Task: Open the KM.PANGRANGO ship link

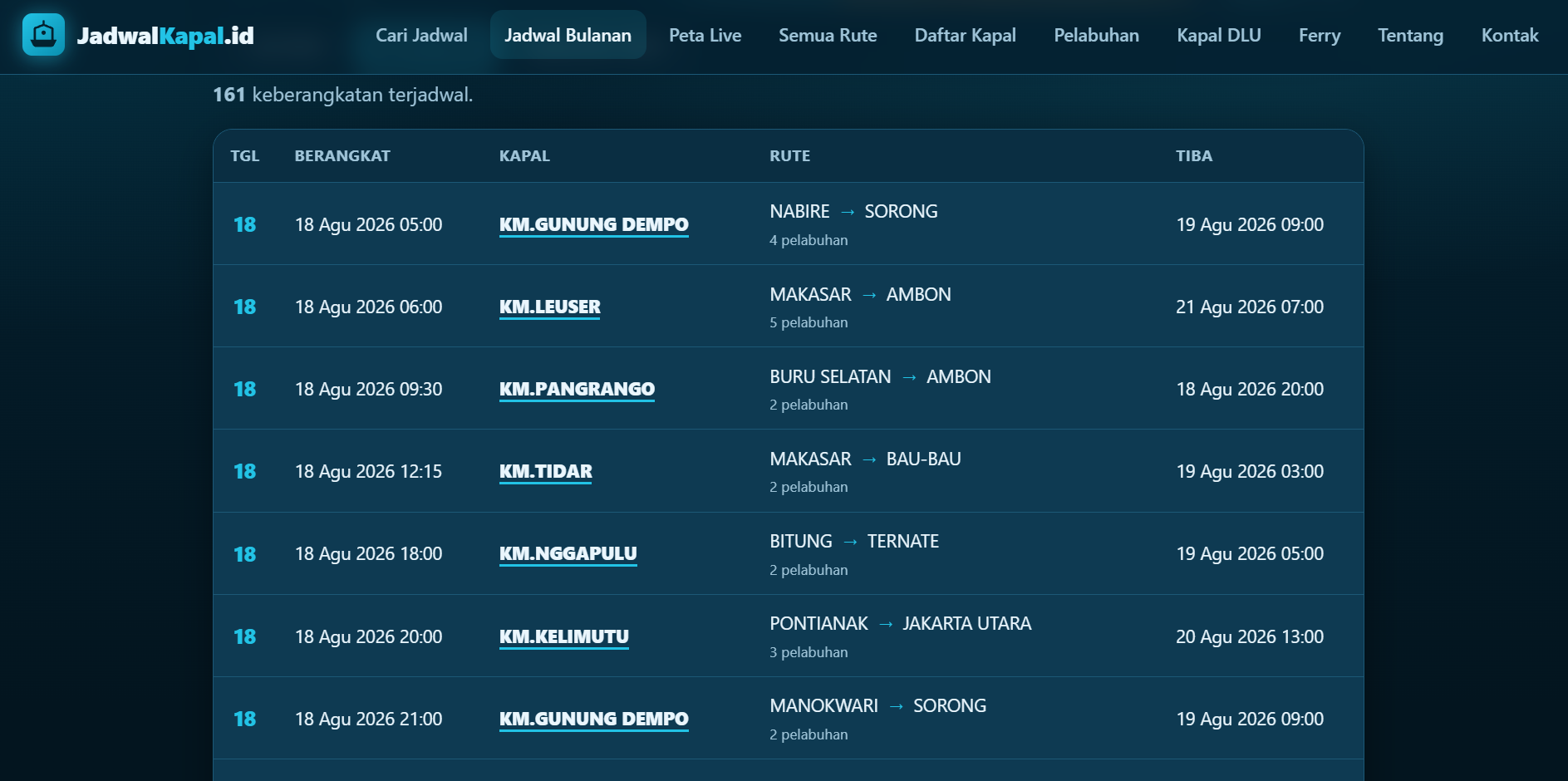Action: point(577,389)
